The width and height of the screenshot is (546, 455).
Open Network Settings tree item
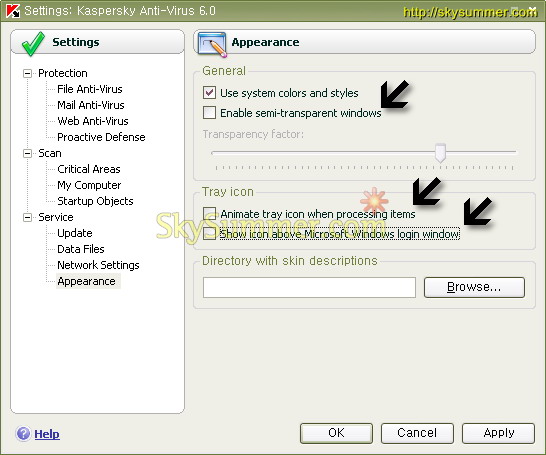[x=98, y=265]
